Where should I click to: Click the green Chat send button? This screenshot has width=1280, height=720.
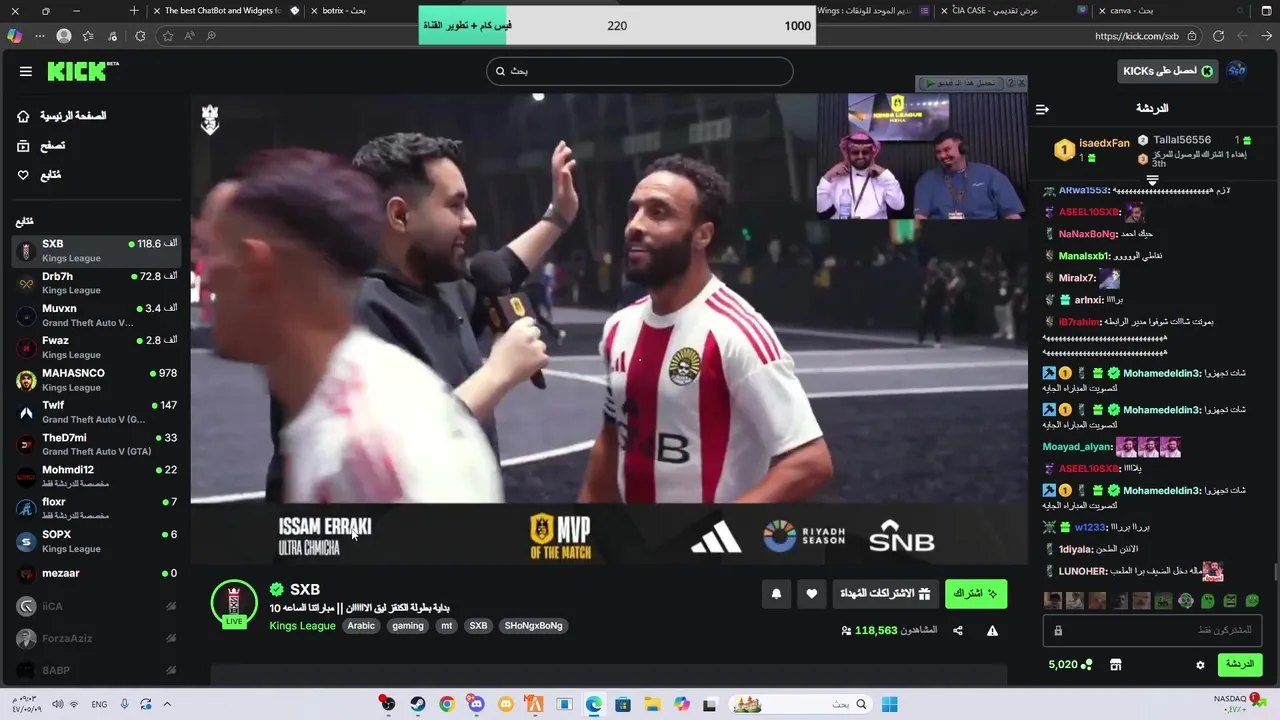coord(1240,664)
